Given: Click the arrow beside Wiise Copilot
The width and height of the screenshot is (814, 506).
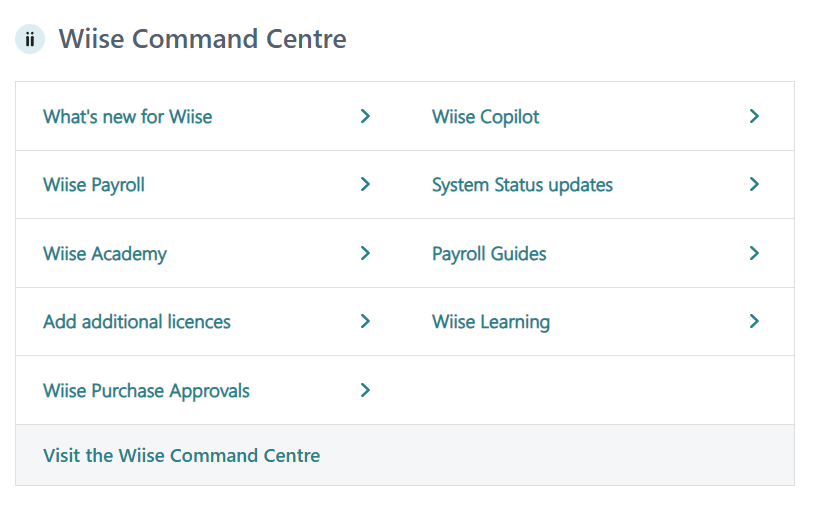Looking at the screenshot, I should [754, 116].
